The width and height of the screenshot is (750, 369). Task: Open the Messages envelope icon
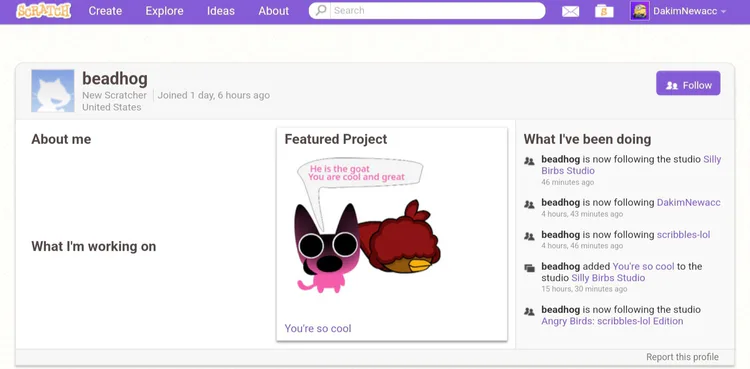[x=570, y=11]
